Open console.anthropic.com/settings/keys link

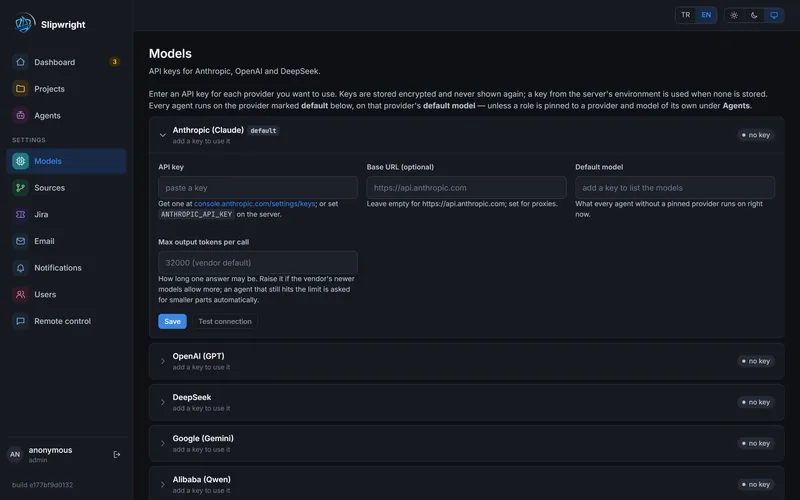point(255,204)
